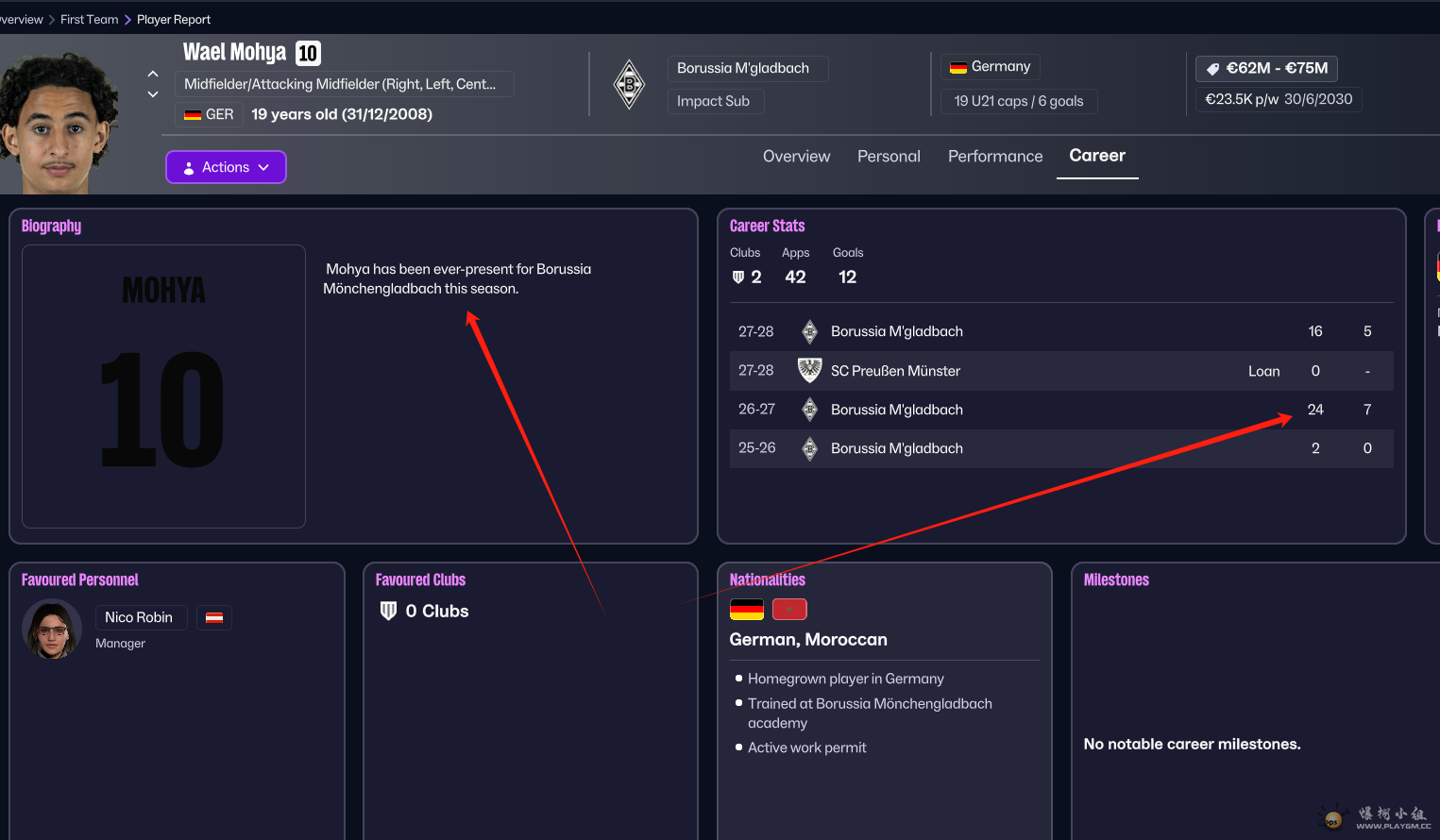Click the GER nationality flag badge
The height and width of the screenshot is (840, 1440).
click(x=210, y=114)
